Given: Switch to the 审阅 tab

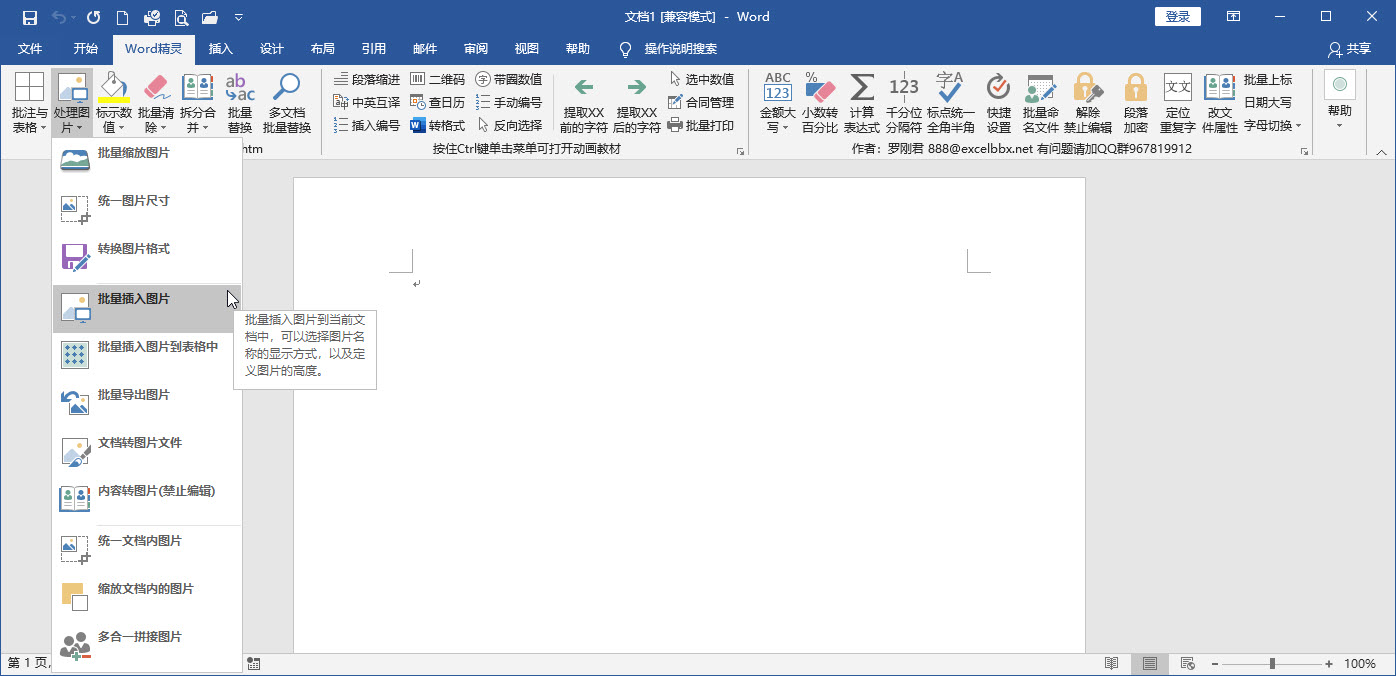Looking at the screenshot, I should click(x=476, y=49).
